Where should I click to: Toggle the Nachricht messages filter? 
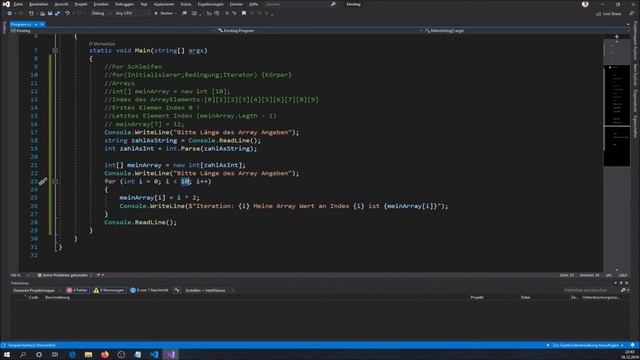coord(149,290)
